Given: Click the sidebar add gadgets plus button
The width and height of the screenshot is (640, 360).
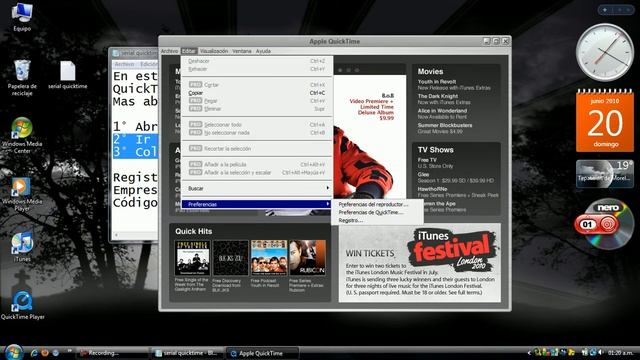Looking at the screenshot, I should click(605, 9).
